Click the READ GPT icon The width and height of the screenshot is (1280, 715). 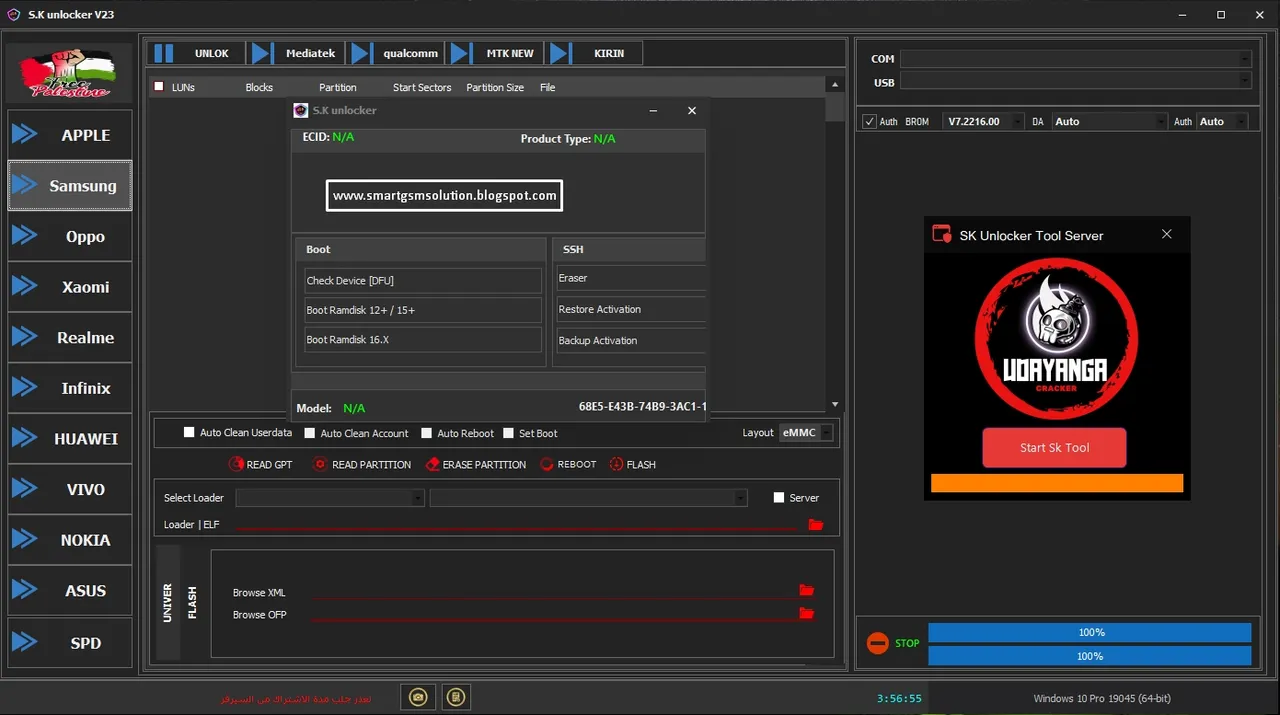(x=236, y=464)
